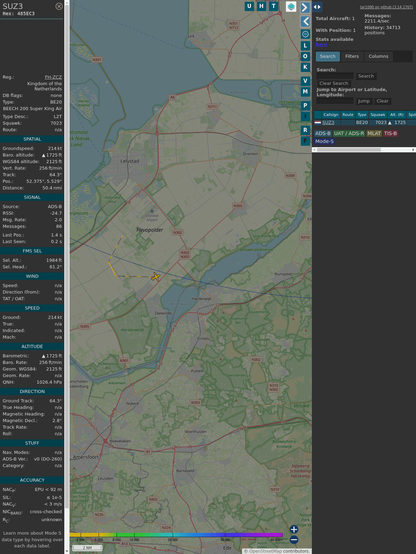The height and width of the screenshot is (554, 416).
Task: Toggle the R map button
Action: tap(305, 130)
